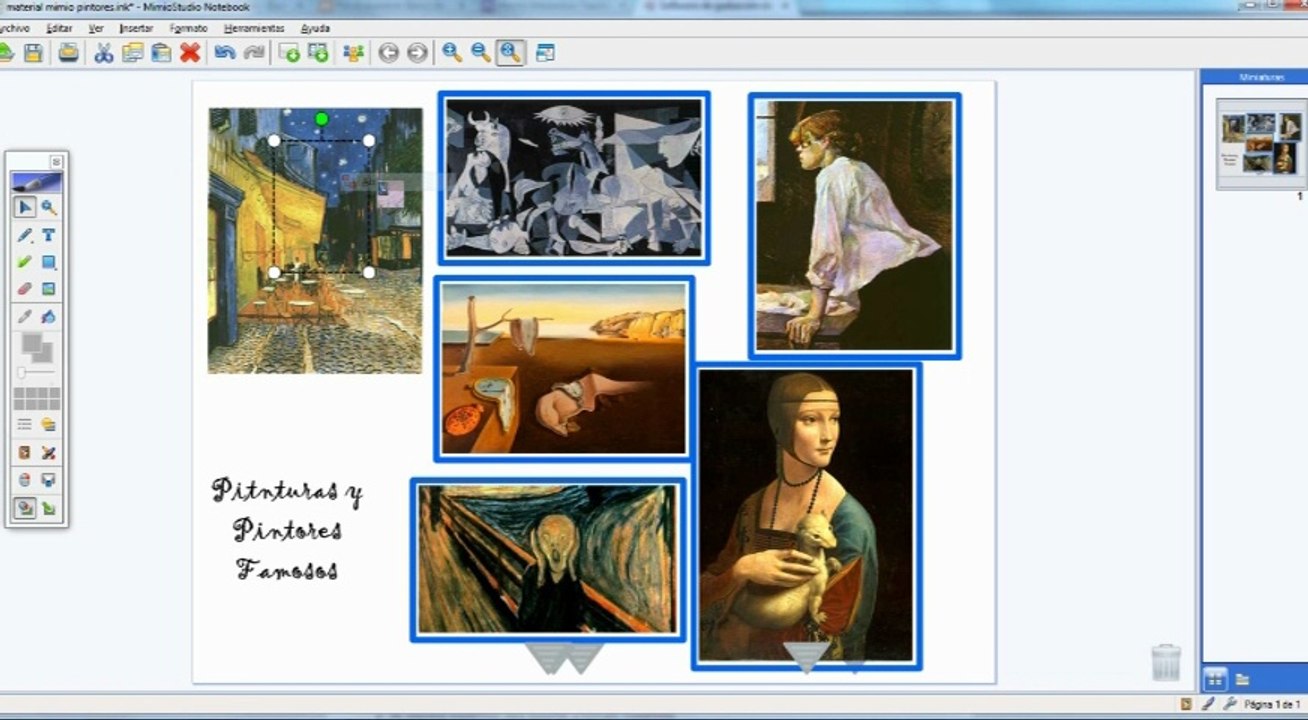Toggle the thumbnail view button
This screenshot has height=720, width=1308.
[x=1215, y=679]
